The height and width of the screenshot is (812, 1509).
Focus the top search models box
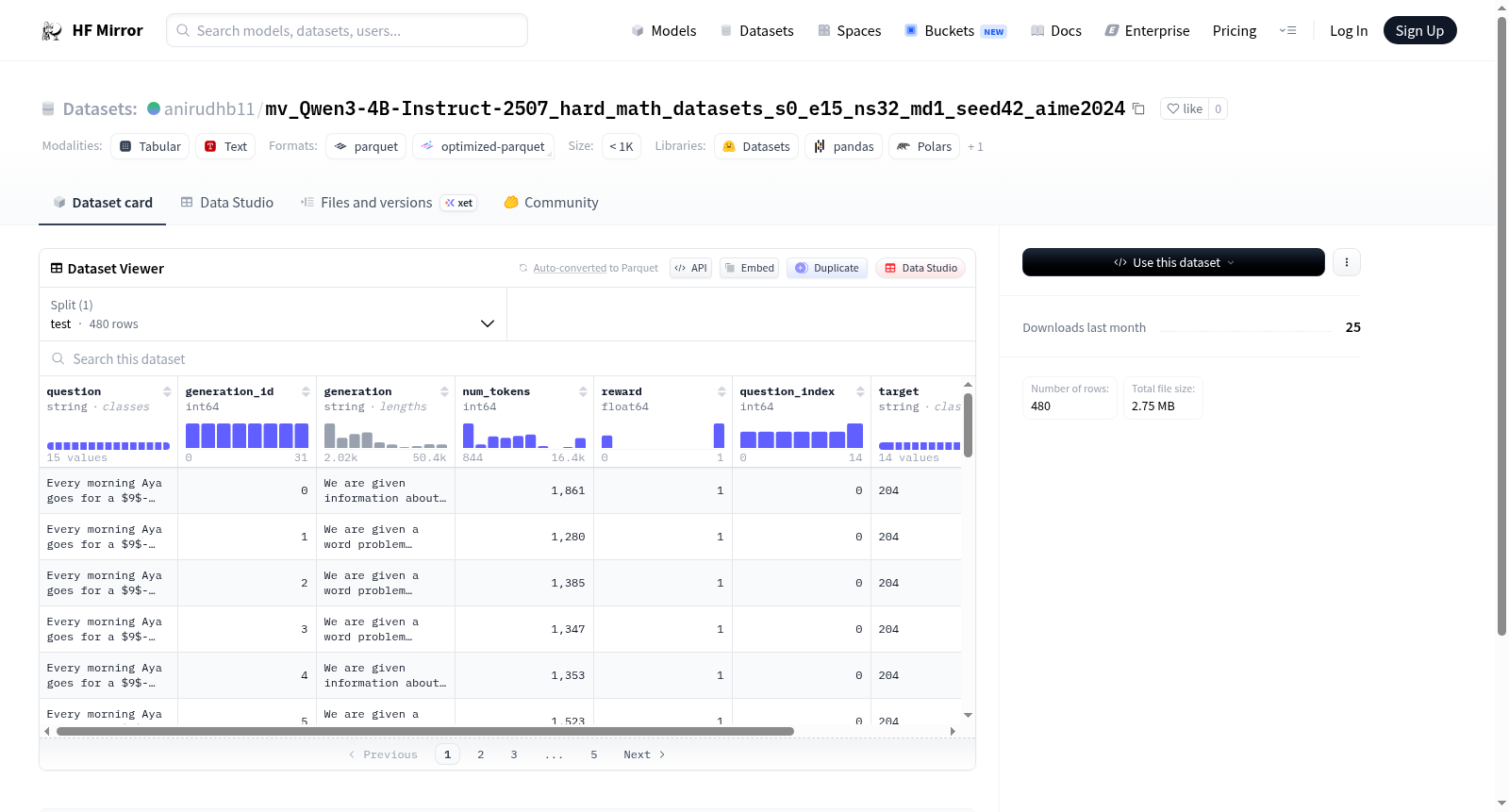(x=347, y=30)
